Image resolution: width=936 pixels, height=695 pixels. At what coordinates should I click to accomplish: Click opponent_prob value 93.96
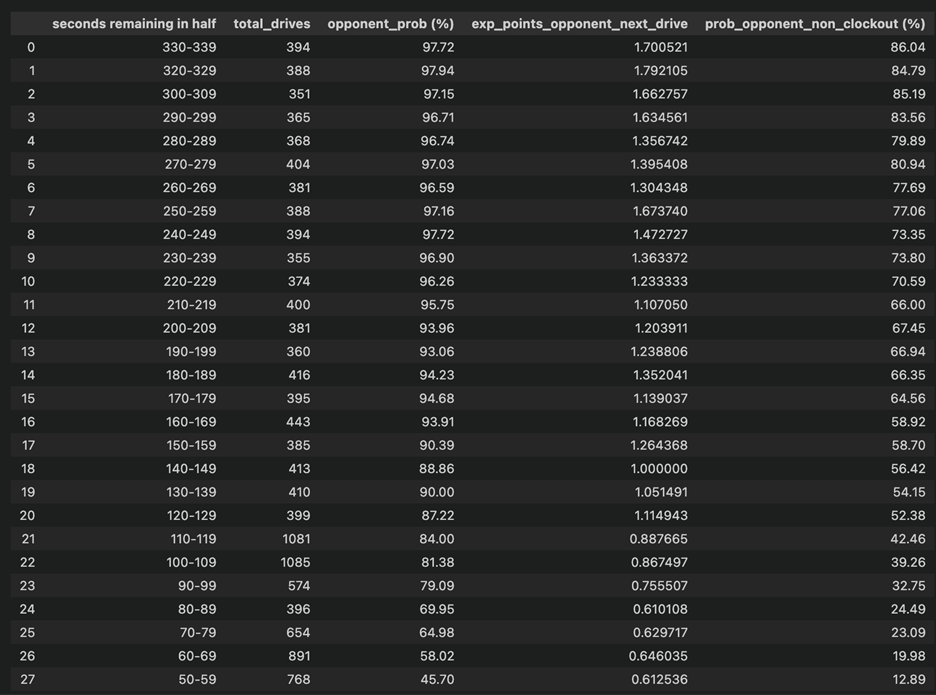(x=436, y=328)
